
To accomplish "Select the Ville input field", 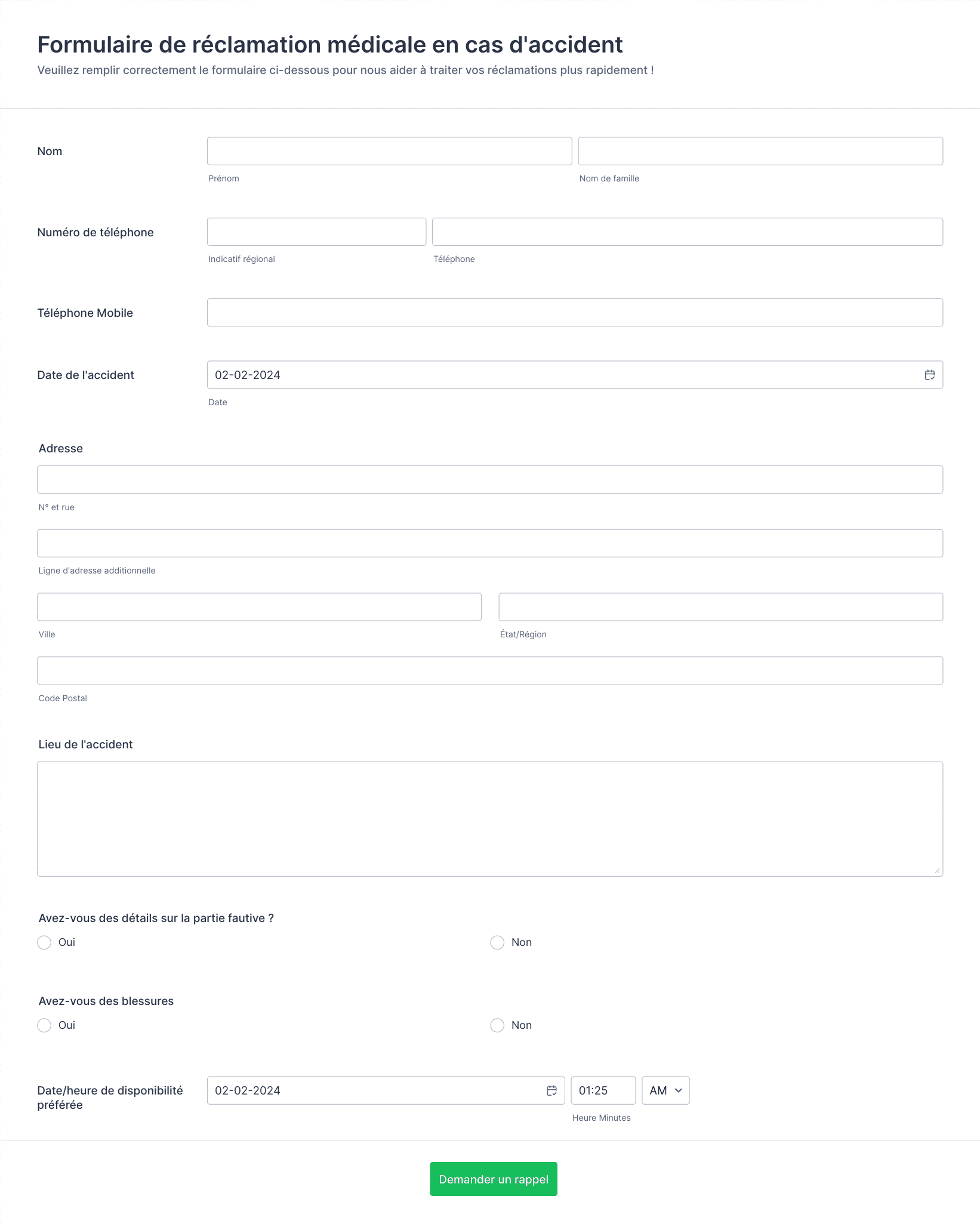I will coord(259,607).
